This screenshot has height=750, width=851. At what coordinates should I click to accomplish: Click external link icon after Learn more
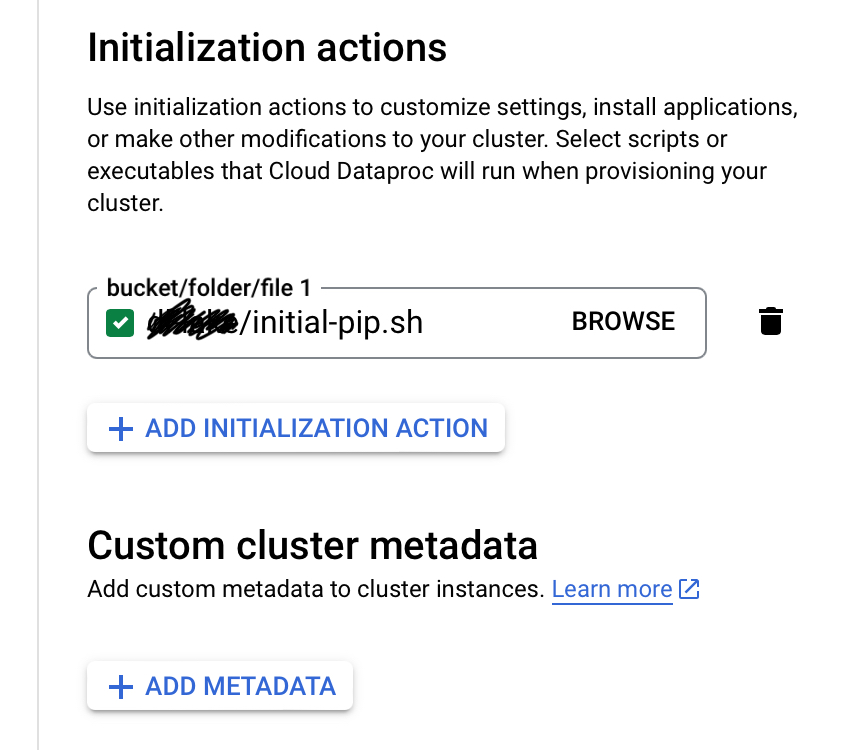(689, 589)
